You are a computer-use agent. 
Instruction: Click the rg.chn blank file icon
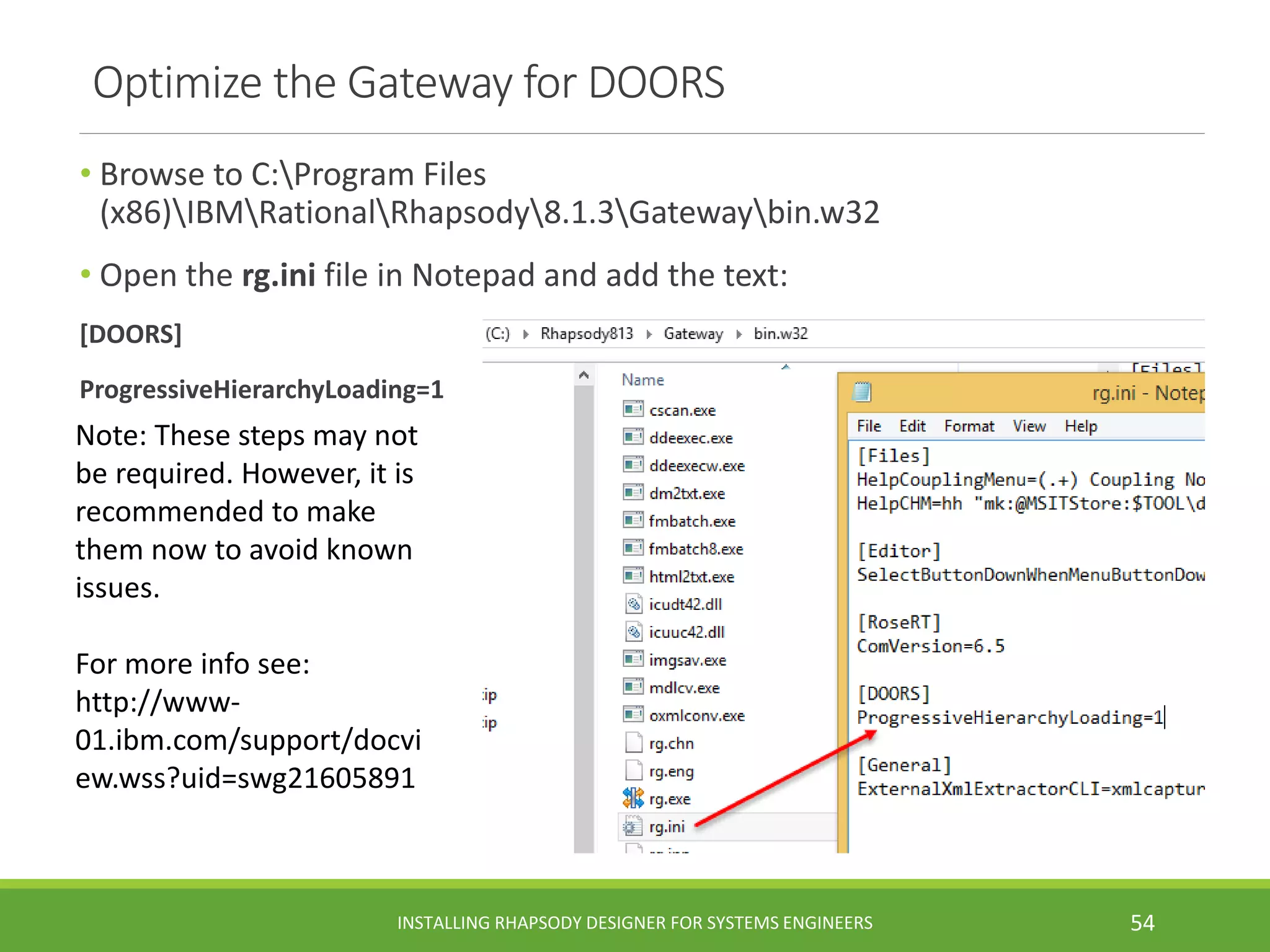[633, 743]
